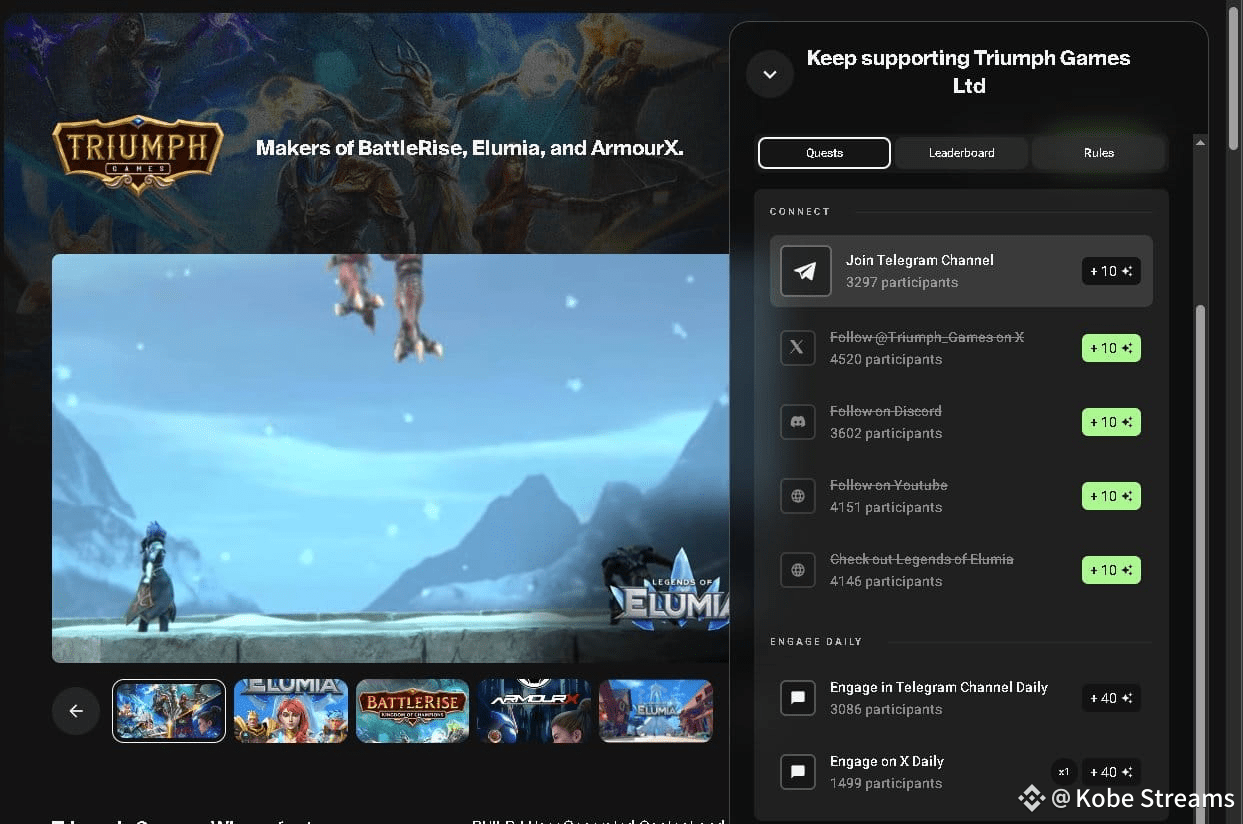Click +40 reward for Telegram Channel Daily
Viewport: 1243px width, 824px height.
point(1111,698)
